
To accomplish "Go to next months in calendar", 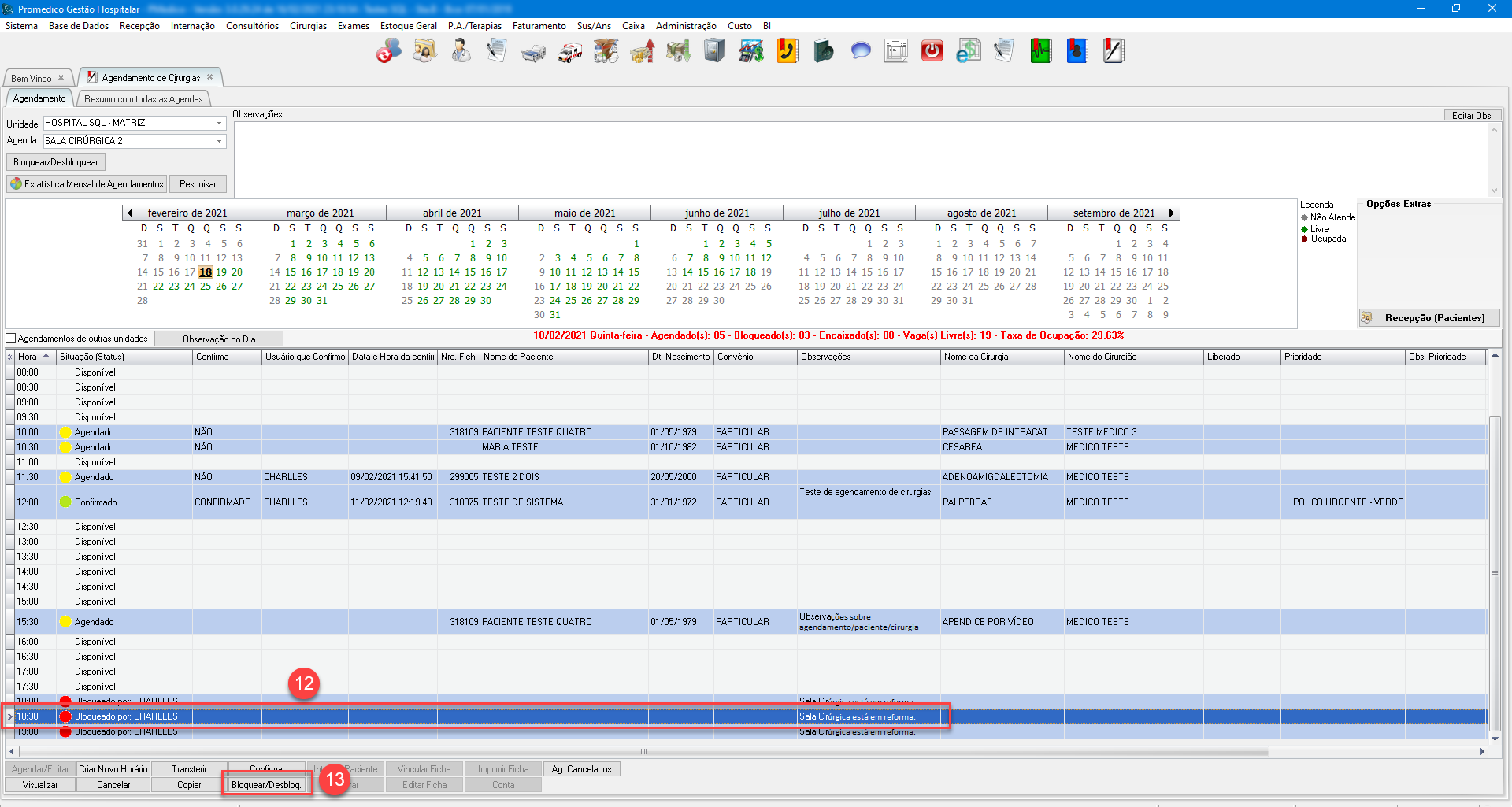I will (1172, 213).
